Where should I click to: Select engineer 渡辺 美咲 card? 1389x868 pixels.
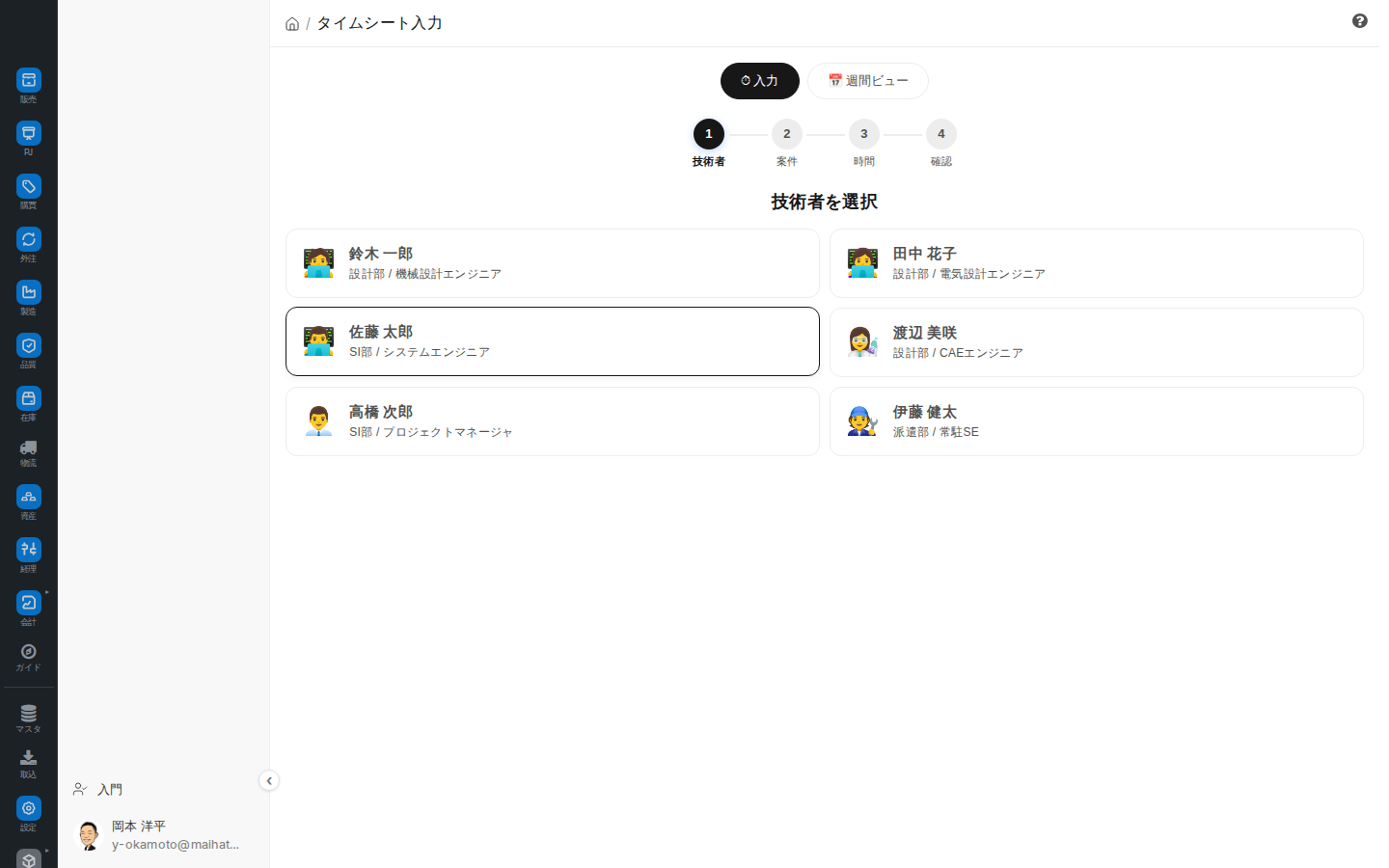pyautogui.click(x=1097, y=342)
